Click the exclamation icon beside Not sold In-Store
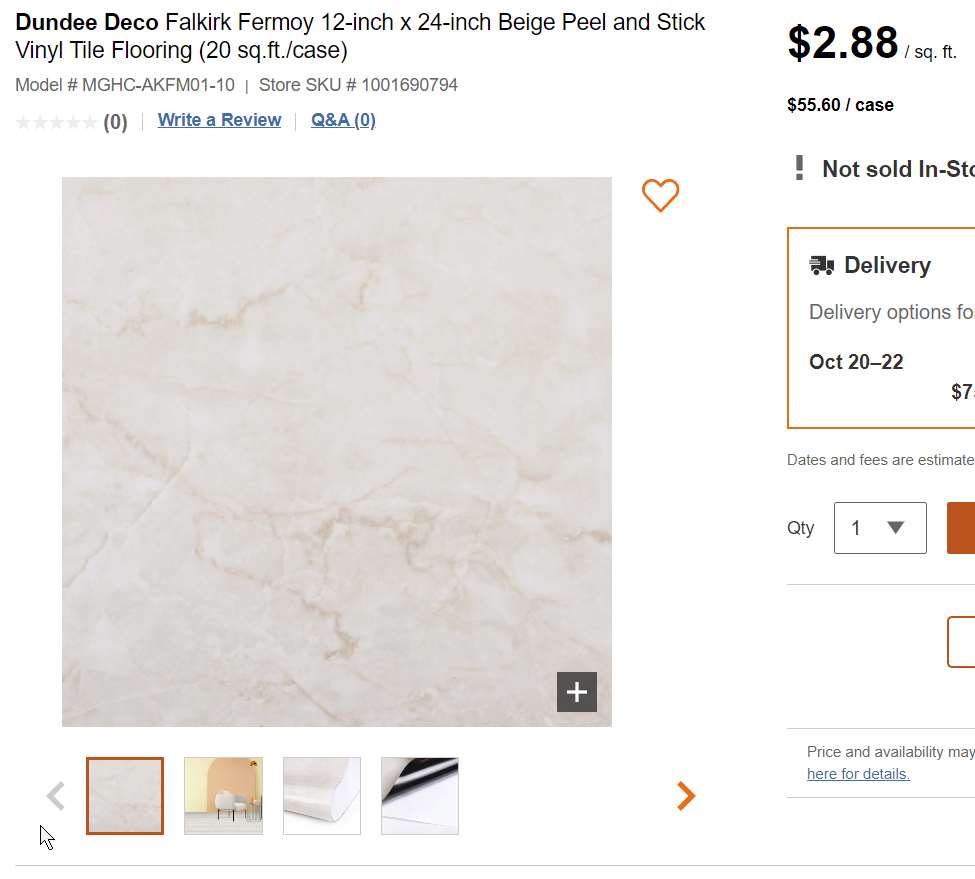Screen dimensions: 975x879 pos(799,168)
